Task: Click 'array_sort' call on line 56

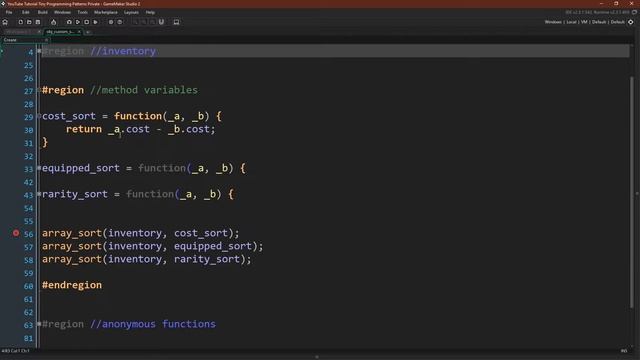Action: 72,233
